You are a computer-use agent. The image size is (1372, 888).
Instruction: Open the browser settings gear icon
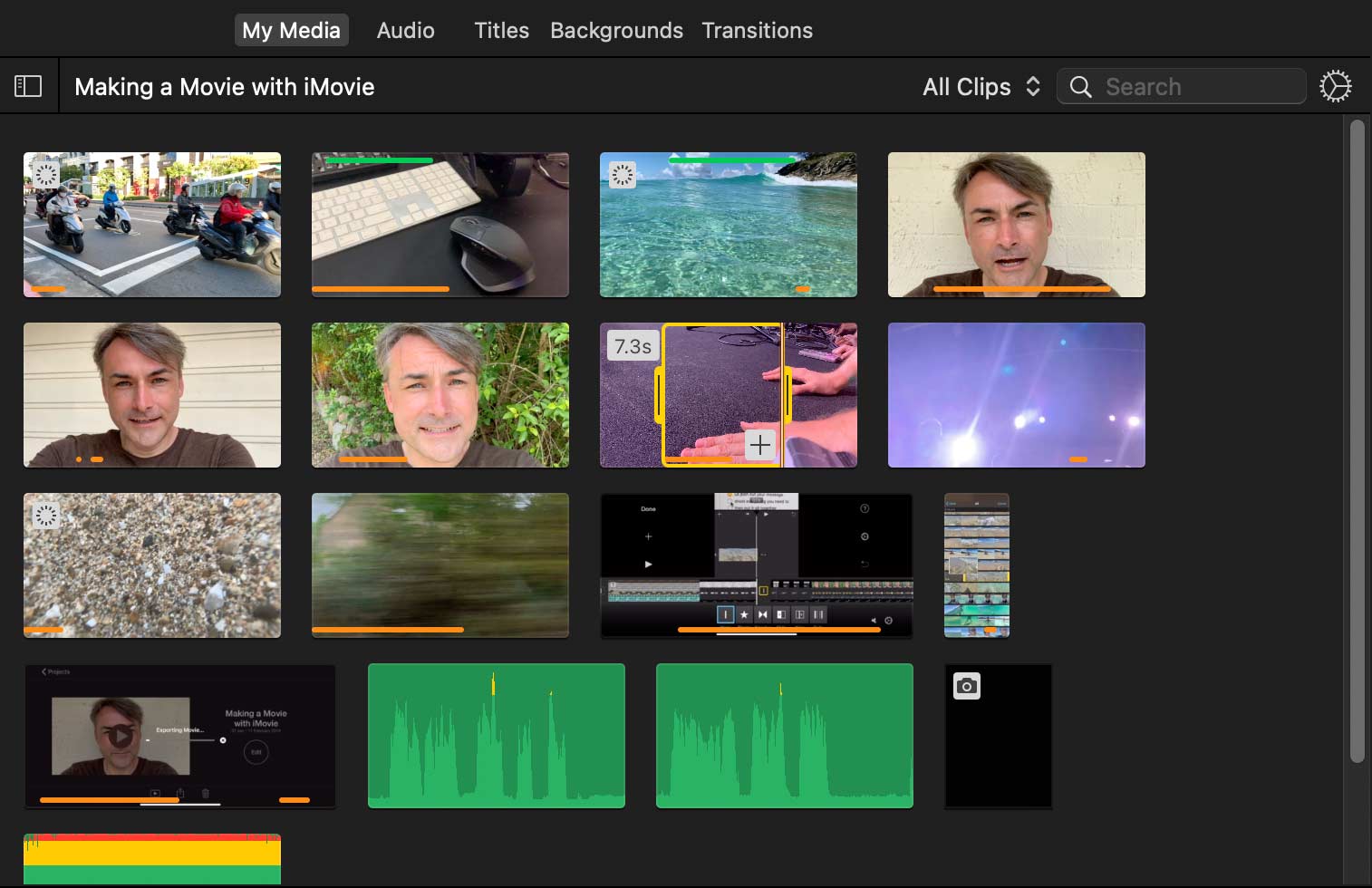tap(1335, 86)
